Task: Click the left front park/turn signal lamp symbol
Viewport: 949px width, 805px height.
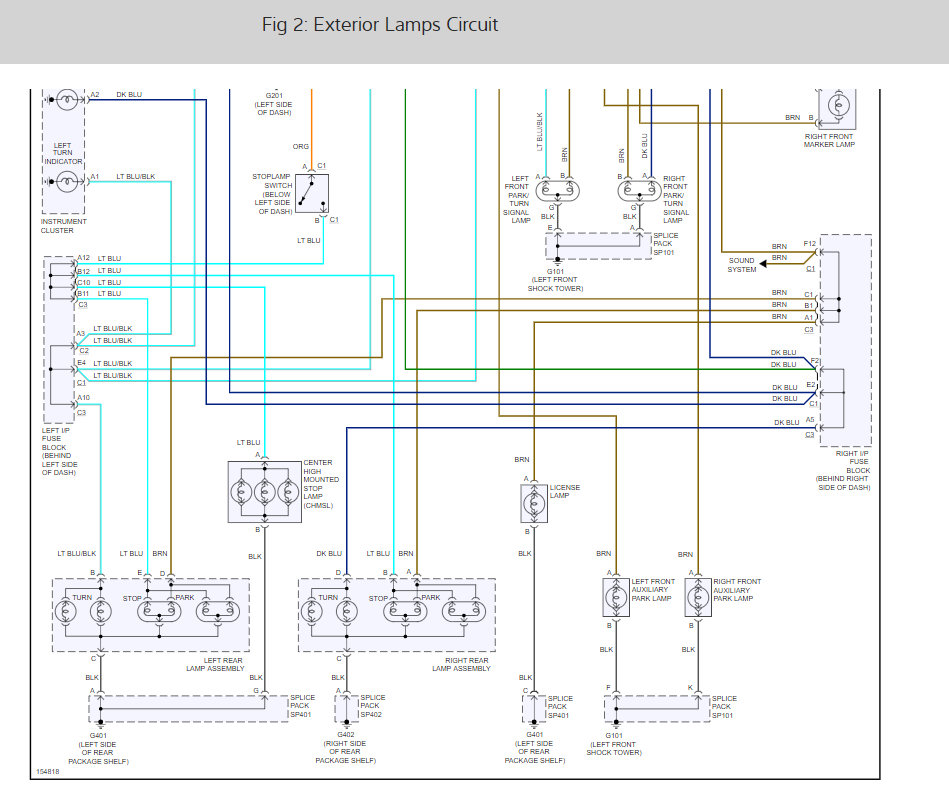Action: coord(557,191)
